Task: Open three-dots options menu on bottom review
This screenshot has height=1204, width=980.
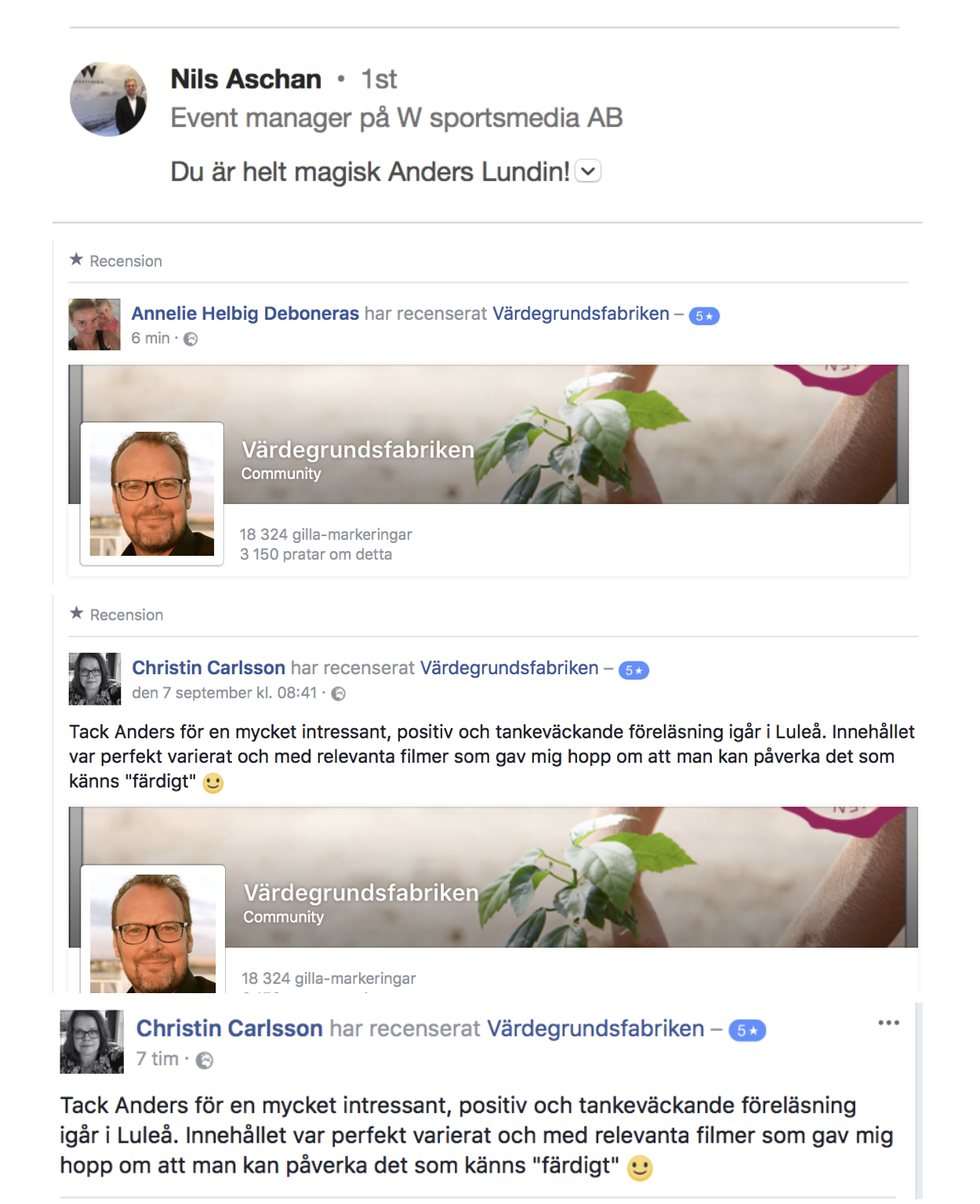Action: coord(888,1022)
